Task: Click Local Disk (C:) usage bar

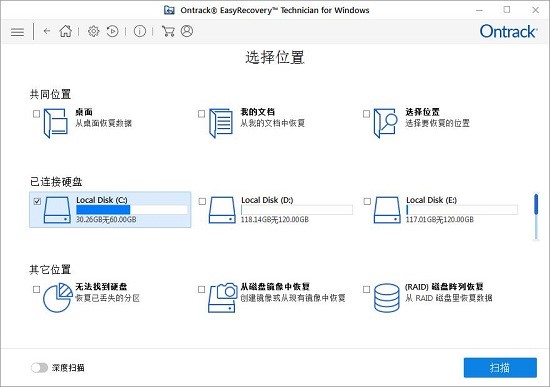Action: point(132,210)
